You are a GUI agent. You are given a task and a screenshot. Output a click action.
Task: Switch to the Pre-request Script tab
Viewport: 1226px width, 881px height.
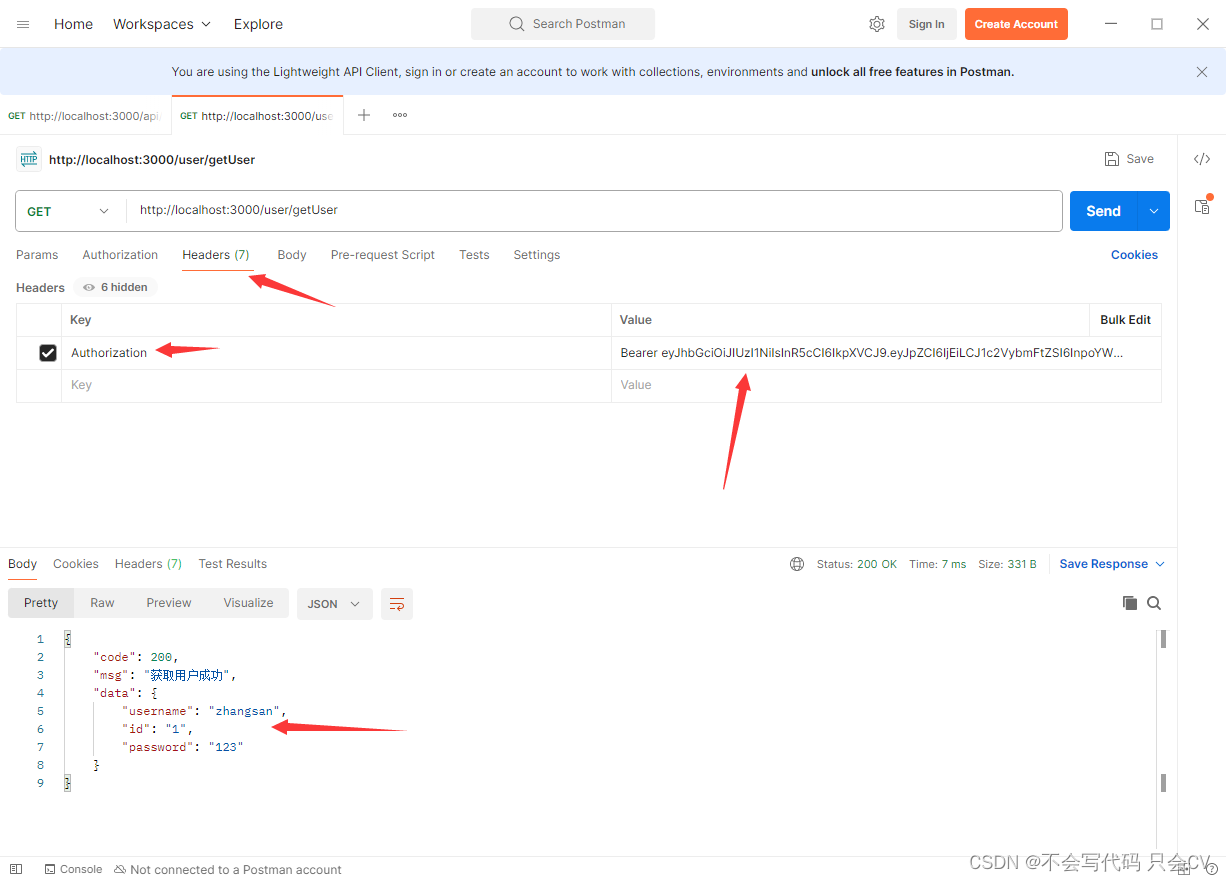382,255
